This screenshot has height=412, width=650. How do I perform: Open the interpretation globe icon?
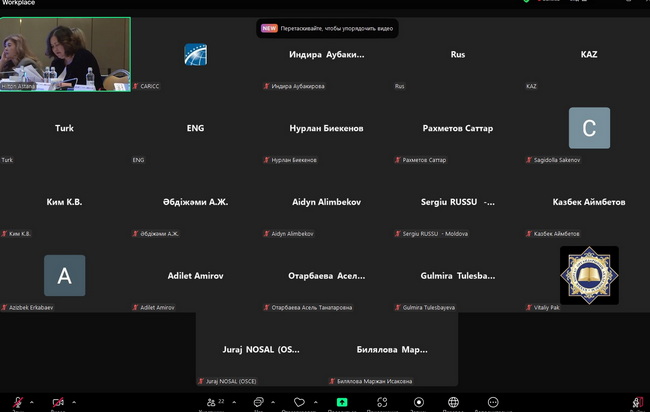[x=453, y=402]
